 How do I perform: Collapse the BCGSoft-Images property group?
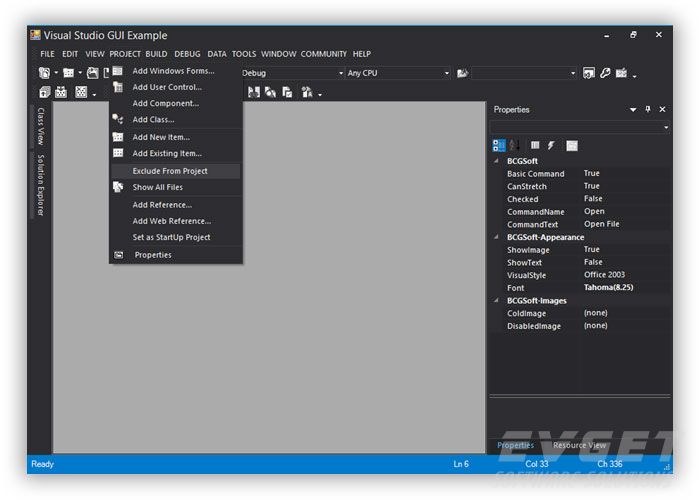tap(496, 300)
